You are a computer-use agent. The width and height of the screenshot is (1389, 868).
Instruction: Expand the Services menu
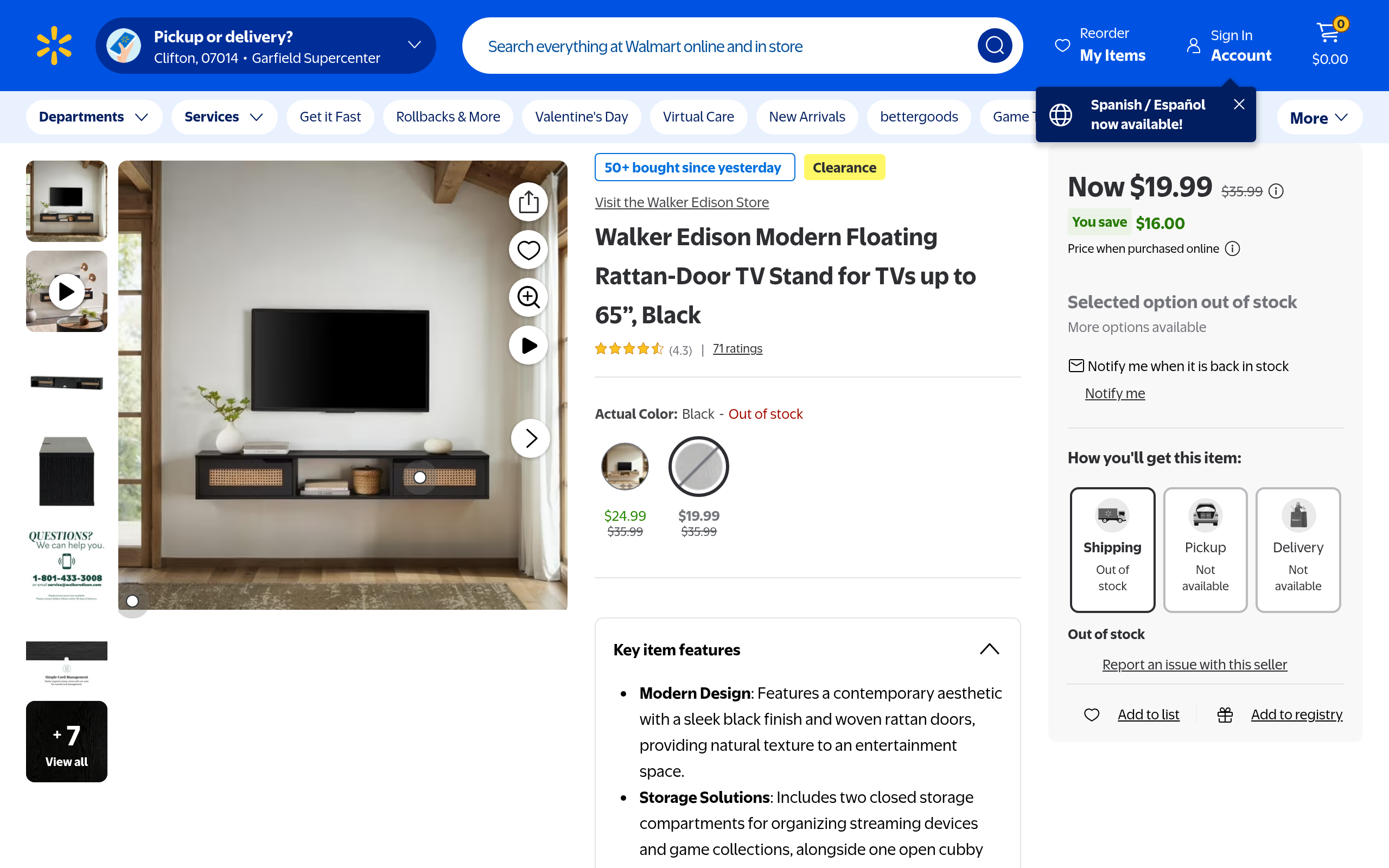224,117
